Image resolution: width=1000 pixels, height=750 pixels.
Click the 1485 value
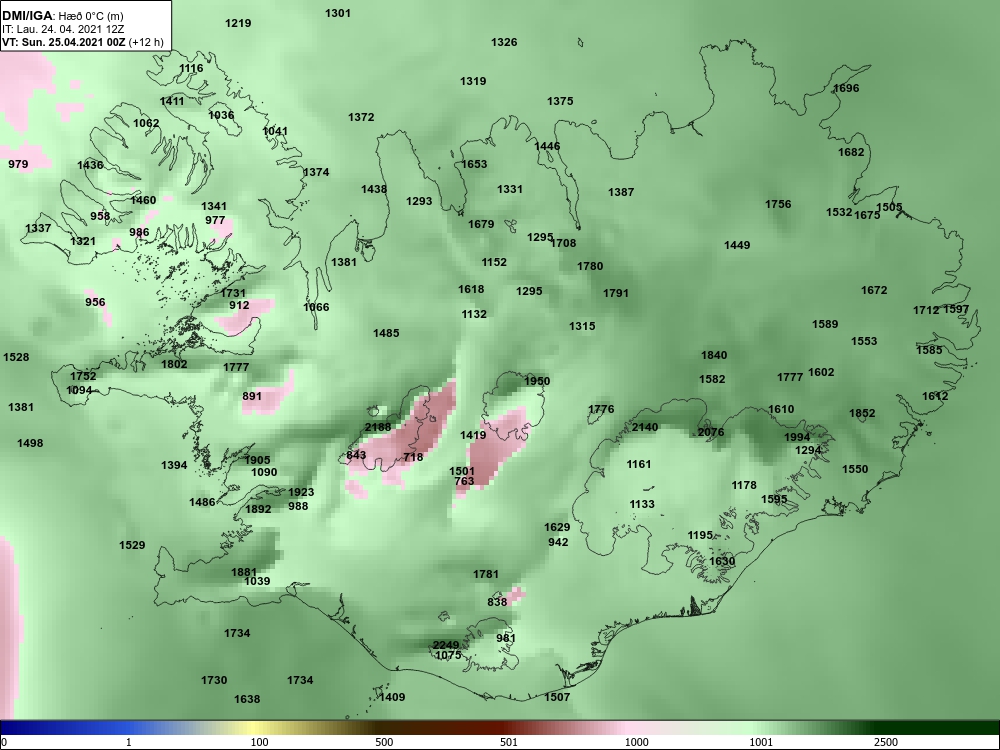click(386, 333)
